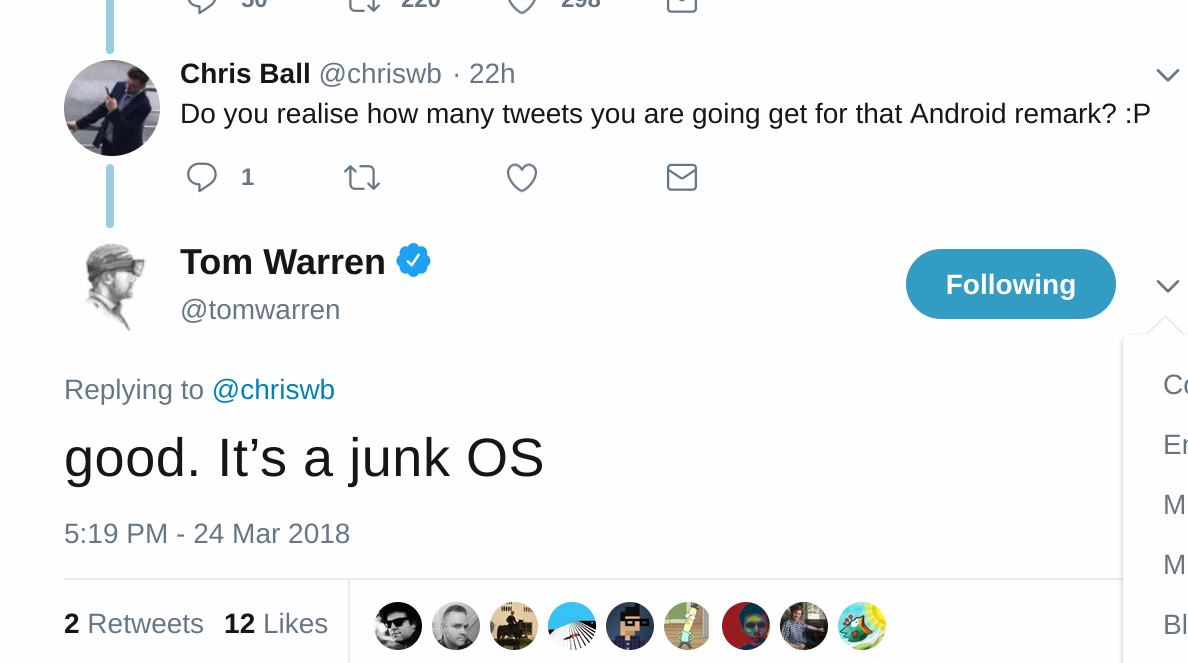Open the 5:19 PM tweet timestamp
The image size is (1188, 663).
click(207, 533)
